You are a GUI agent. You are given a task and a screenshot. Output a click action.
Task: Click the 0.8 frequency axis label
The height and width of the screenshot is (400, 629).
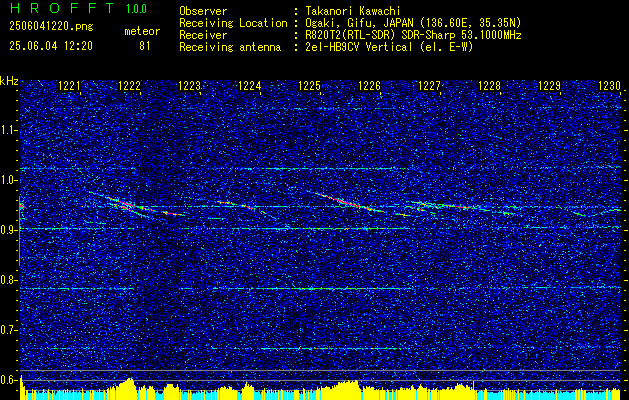[8, 280]
